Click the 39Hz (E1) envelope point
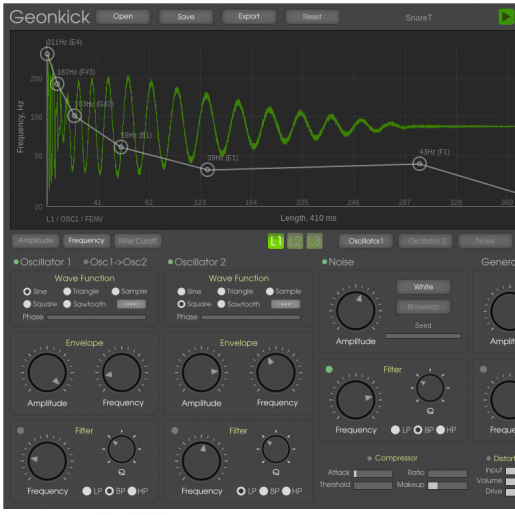Viewport: 515px width, 515px height. pyautogui.click(x=207, y=170)
